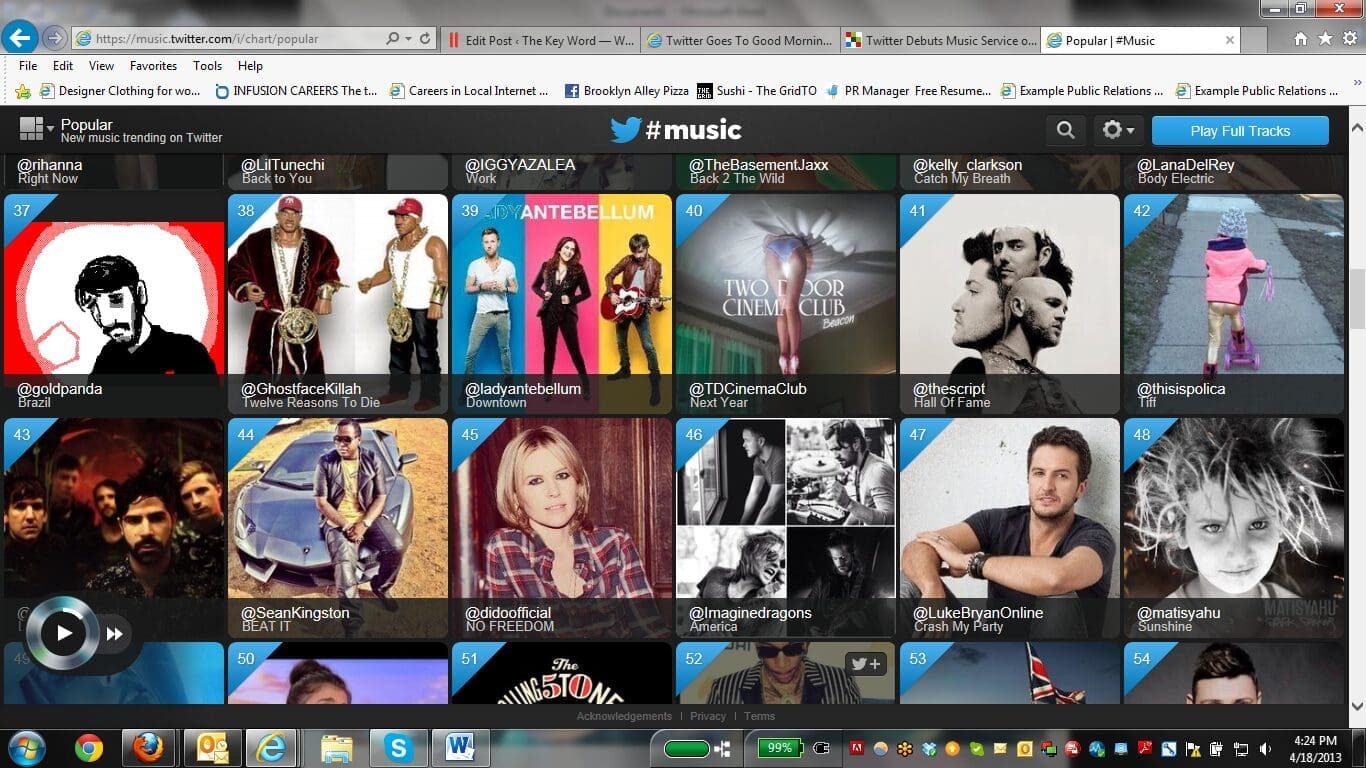This screenshot has height=768, width=1366.
Task: Switch to the Edit Post tab
Action: pyautogui.click(x=540, y=40)
